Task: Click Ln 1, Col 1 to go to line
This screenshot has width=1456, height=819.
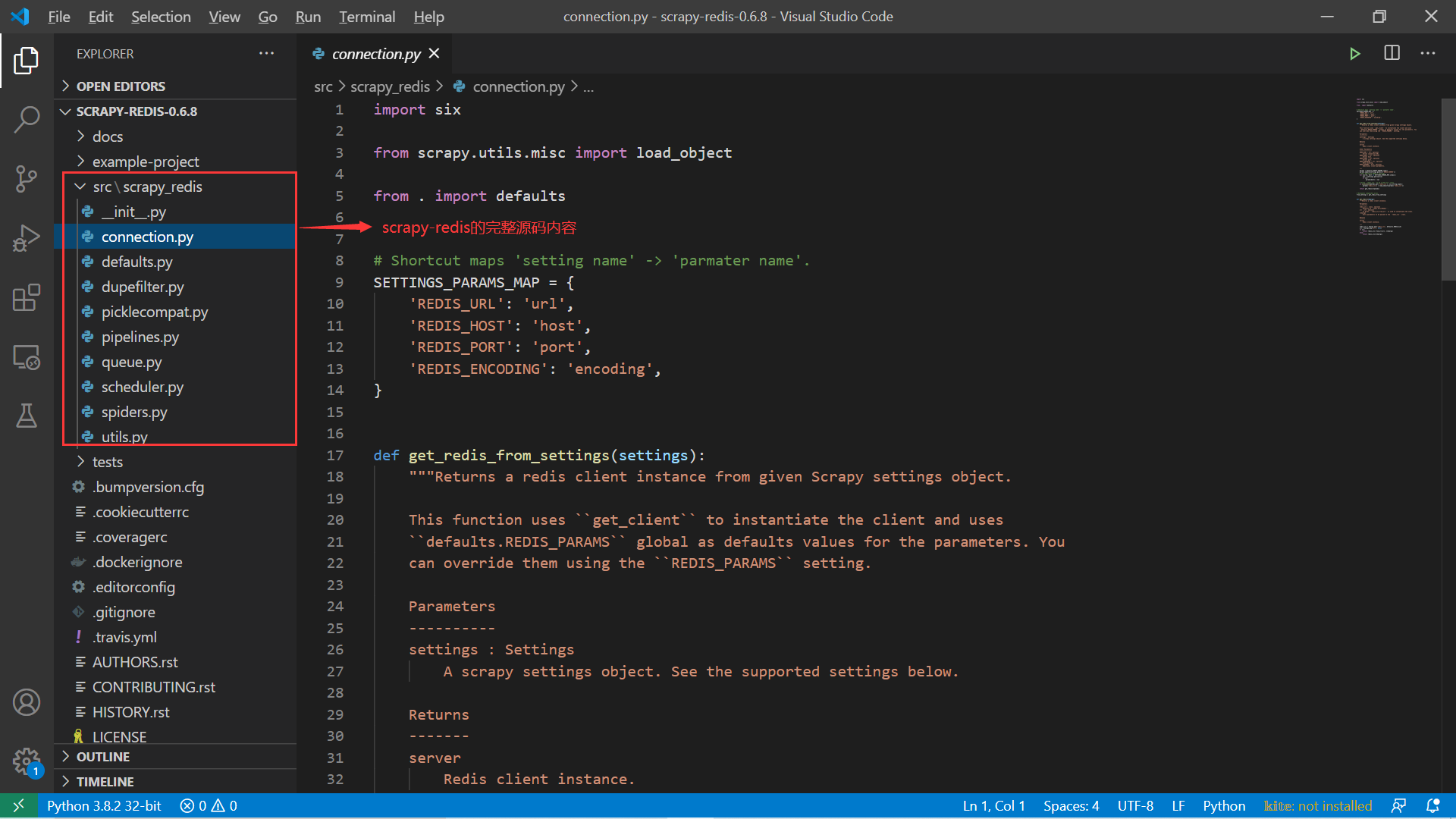Action: pos(993,805)
